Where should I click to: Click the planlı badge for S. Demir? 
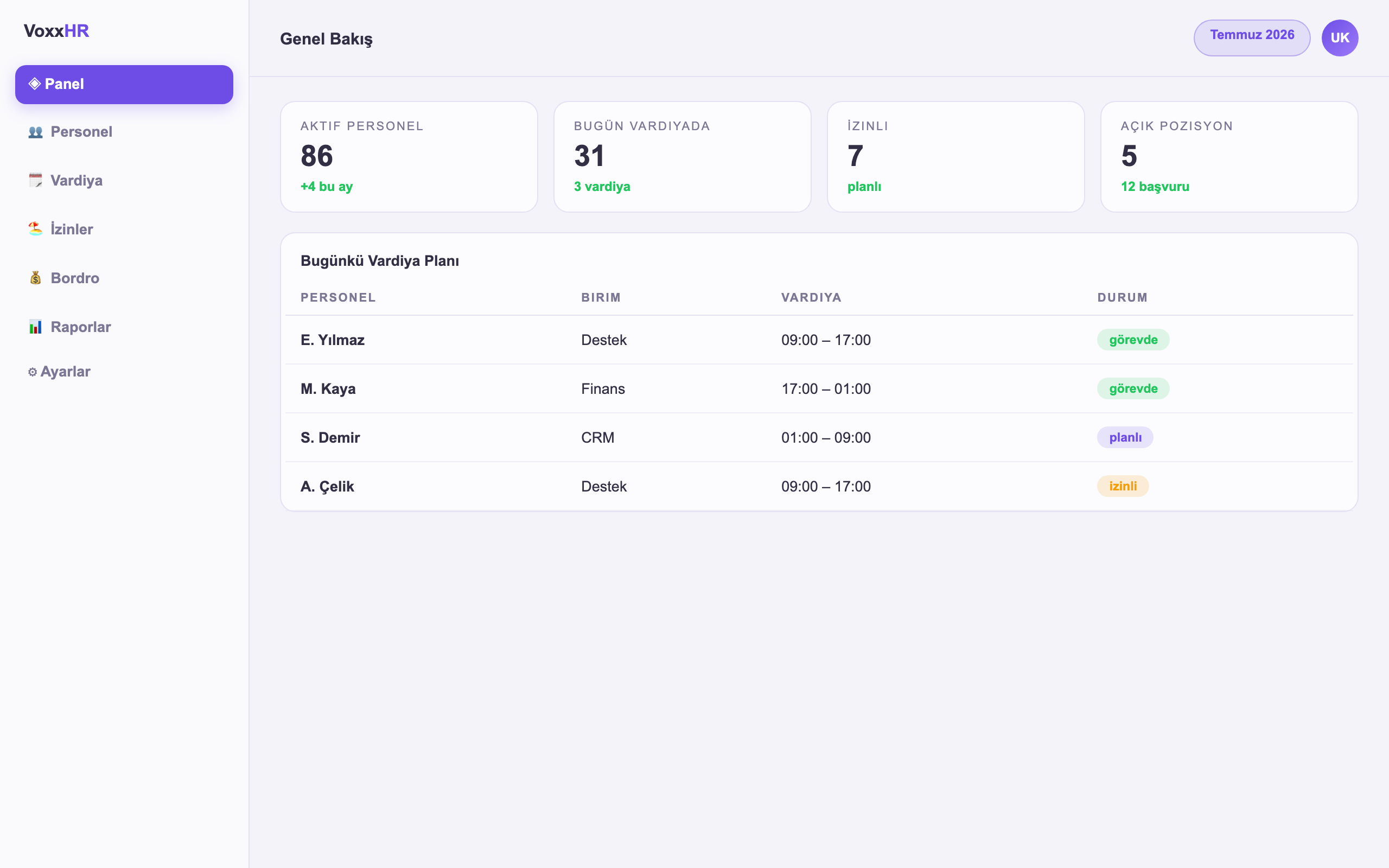[x=1125, y=437]
